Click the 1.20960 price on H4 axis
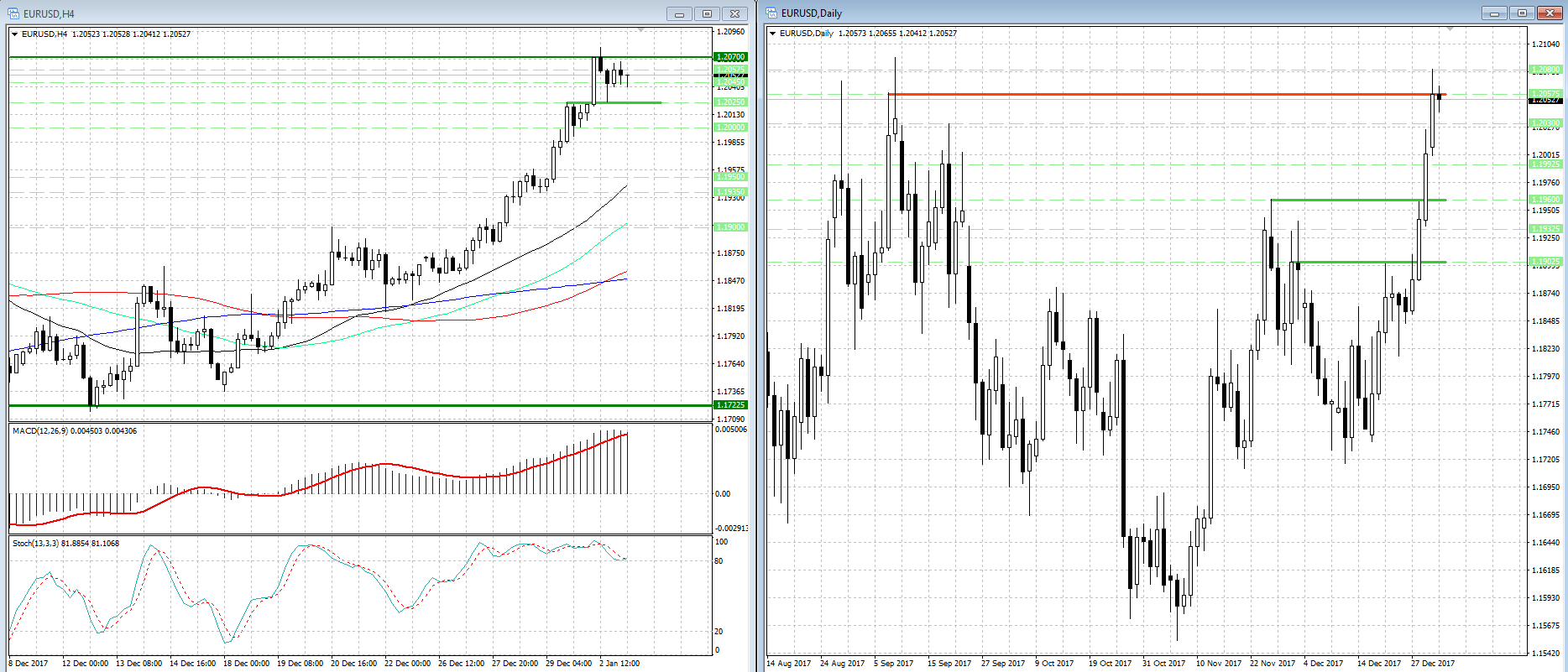1568x672 pixels. (730, 32)
